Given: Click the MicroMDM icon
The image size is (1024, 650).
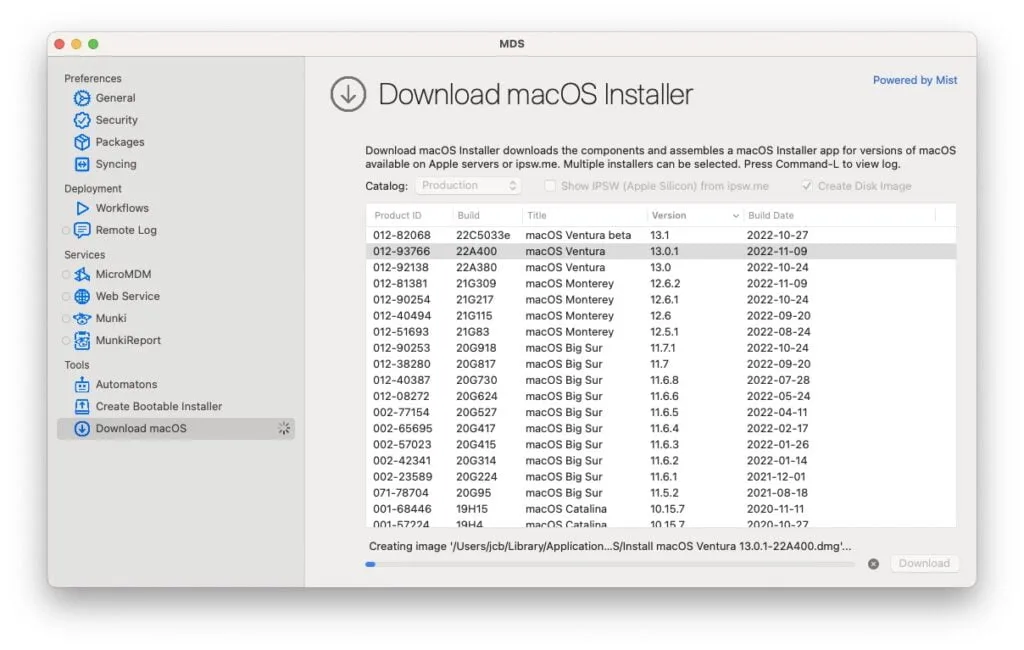Looking at the screenshot, I should coord(82,274).
